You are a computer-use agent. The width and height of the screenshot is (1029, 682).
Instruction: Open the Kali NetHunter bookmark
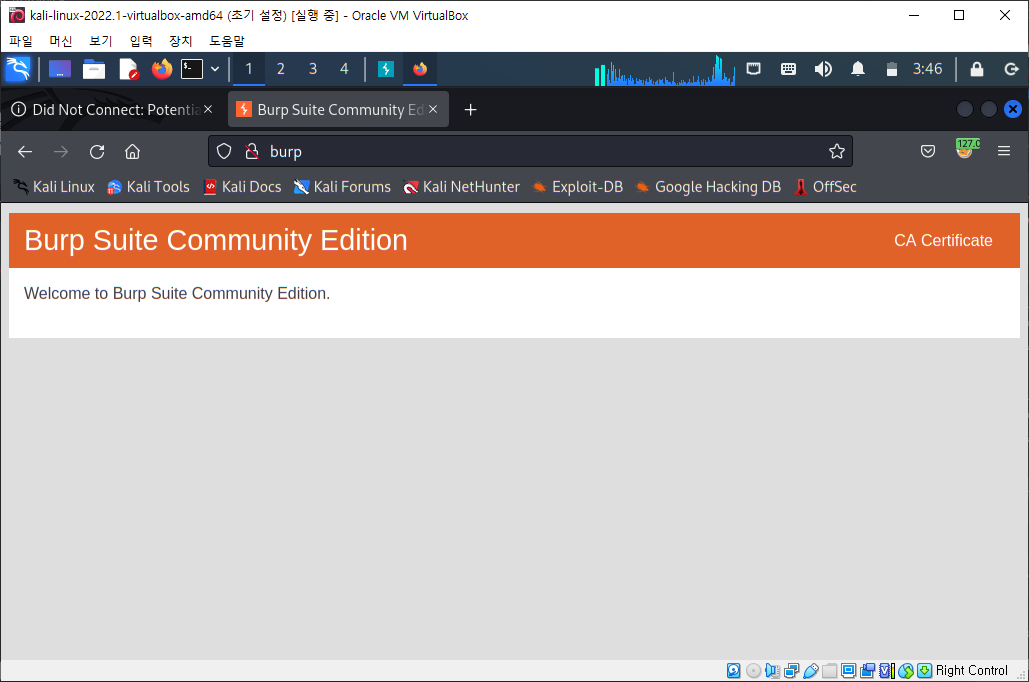(461, 187)
